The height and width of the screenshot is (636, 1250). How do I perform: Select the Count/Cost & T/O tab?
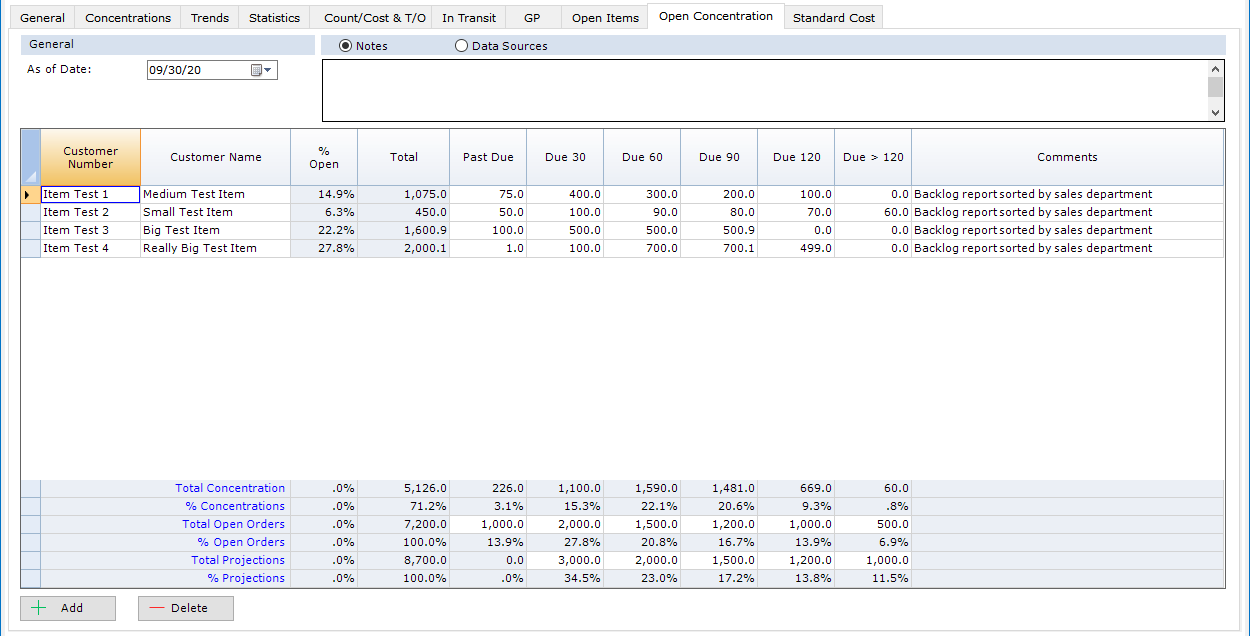(x=373, y=16)
